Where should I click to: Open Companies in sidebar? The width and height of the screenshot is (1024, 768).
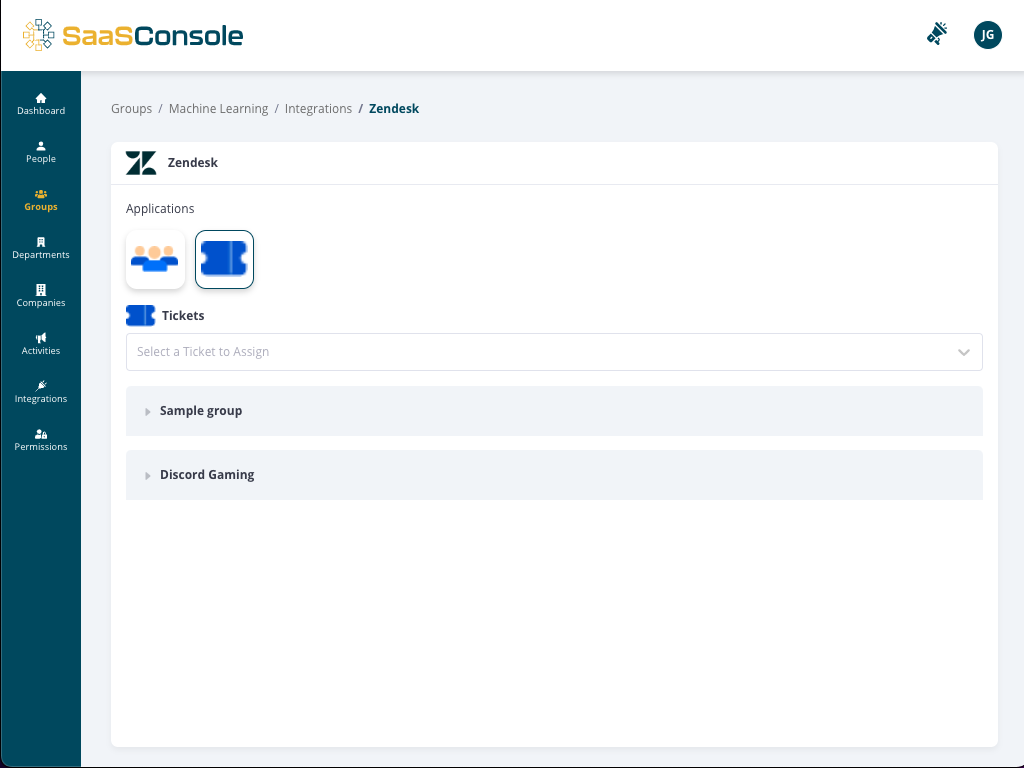(x=40, y=296)
